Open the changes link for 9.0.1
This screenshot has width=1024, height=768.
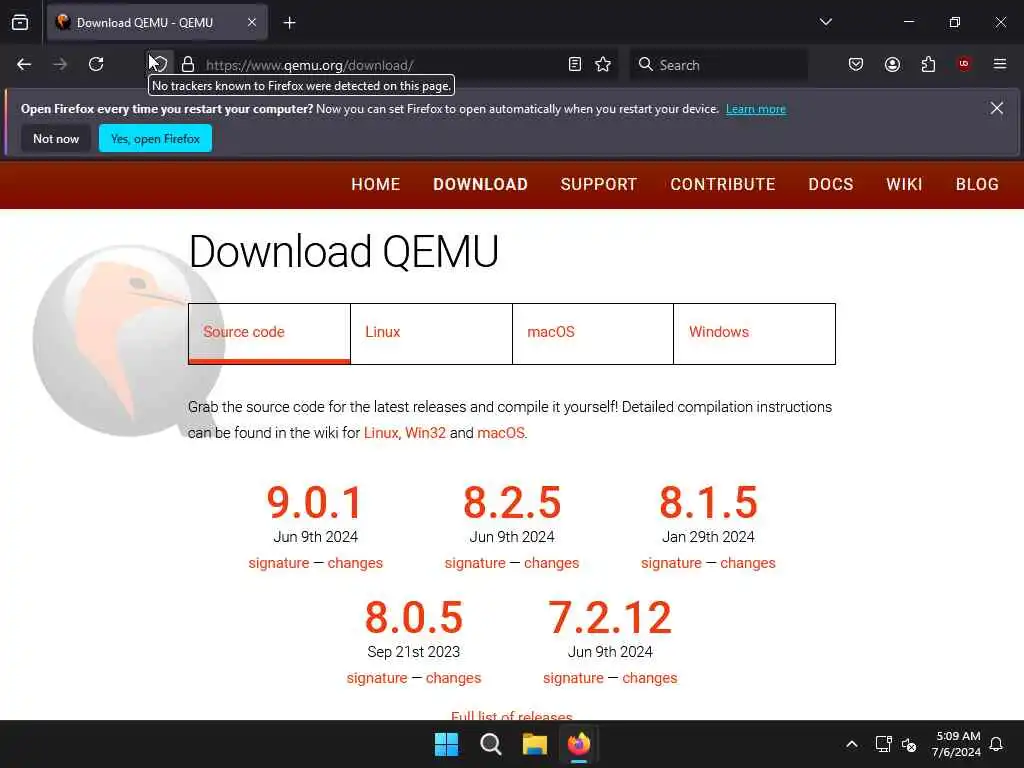355,563
